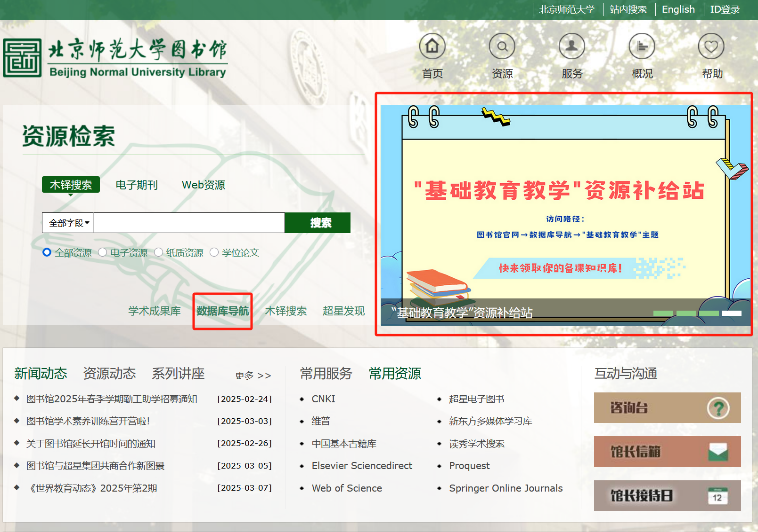758x532 pixels.
Task: Open the 馆长信箱 button
Action: (x=667, y=451)
